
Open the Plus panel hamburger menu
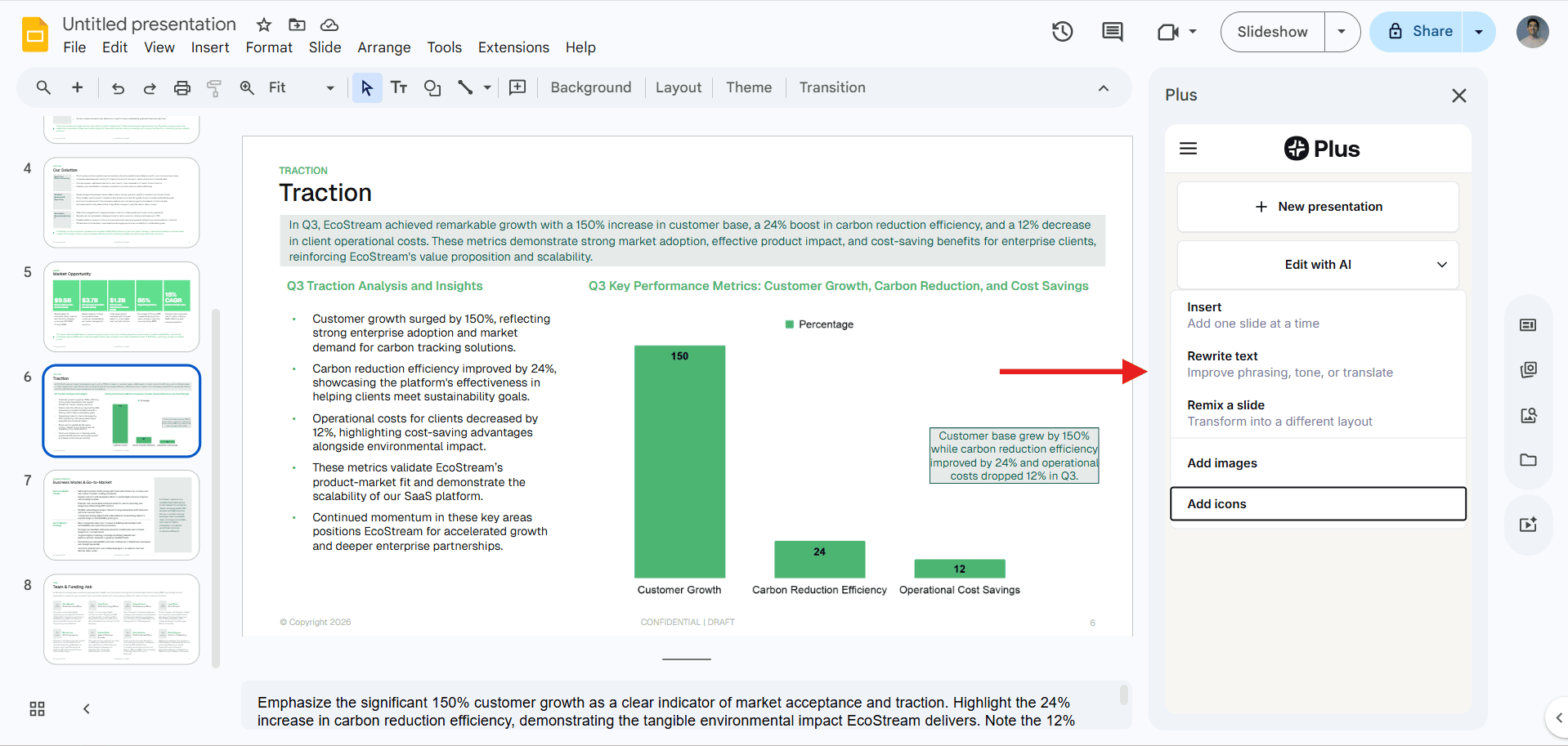(1189, 149)
